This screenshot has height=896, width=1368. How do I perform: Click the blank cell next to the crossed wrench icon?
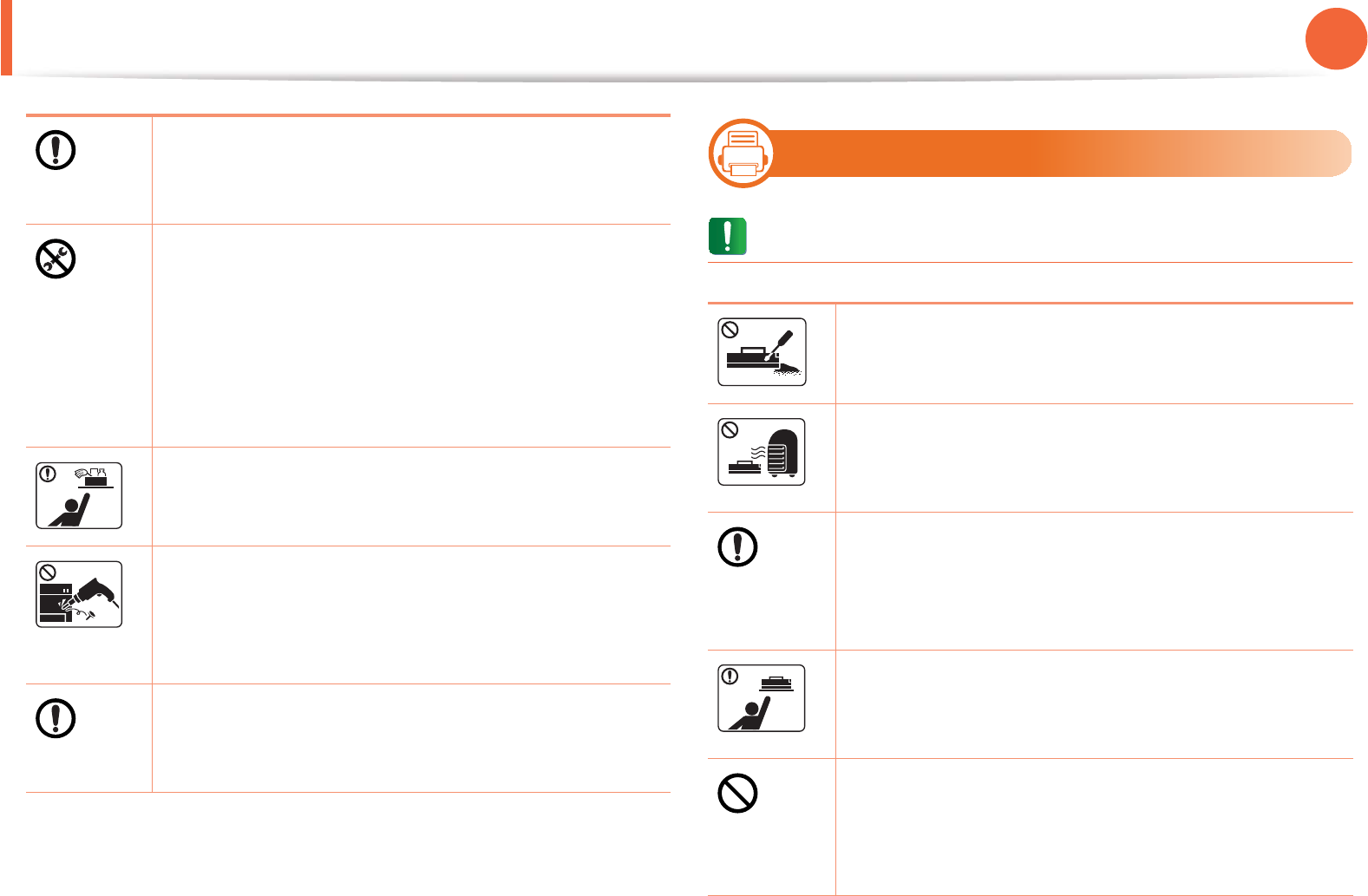[x=411, y=336]
